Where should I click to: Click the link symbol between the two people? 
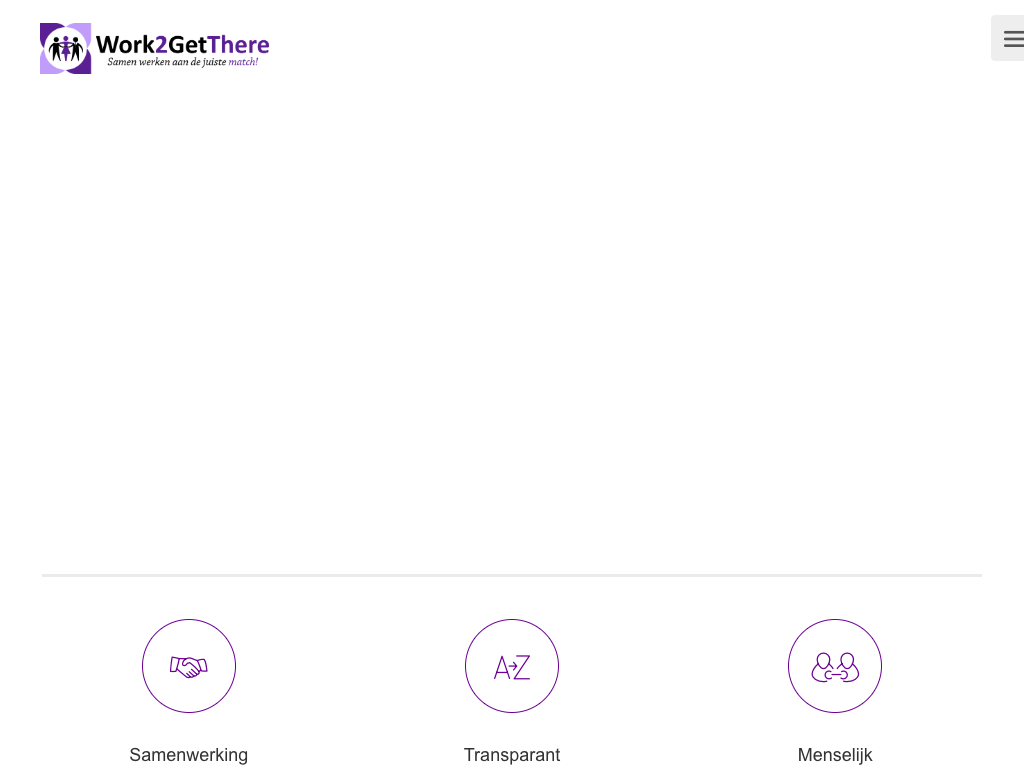point(835,675)
